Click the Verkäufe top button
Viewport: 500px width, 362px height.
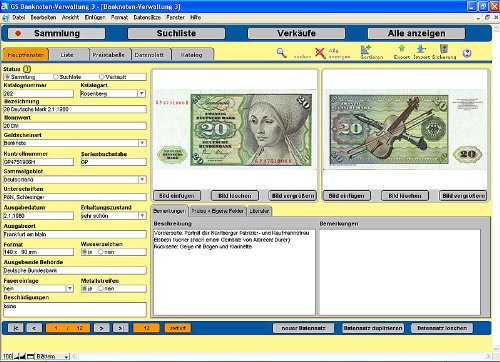(296, 33)
